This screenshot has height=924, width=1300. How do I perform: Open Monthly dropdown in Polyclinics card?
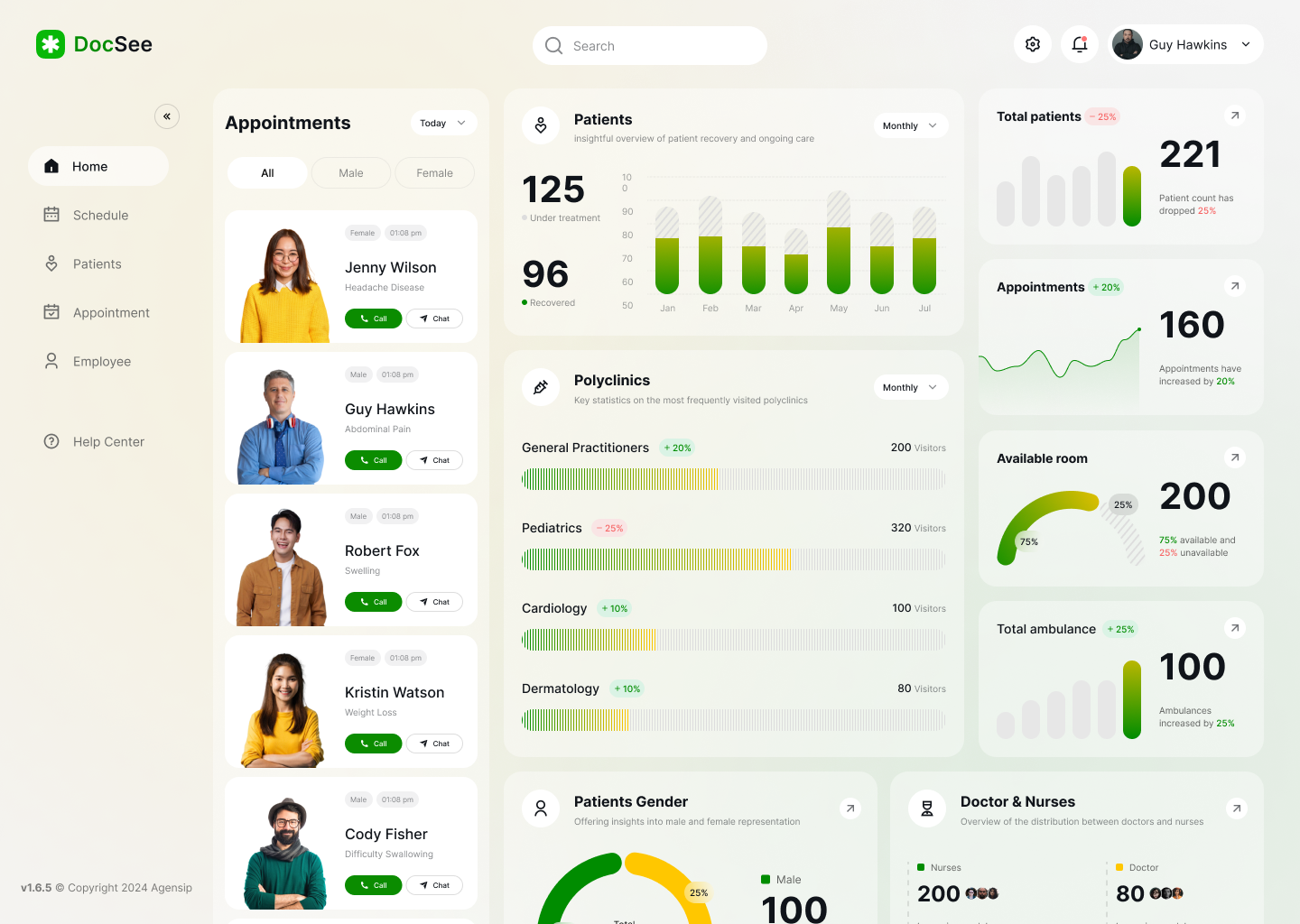911,387
